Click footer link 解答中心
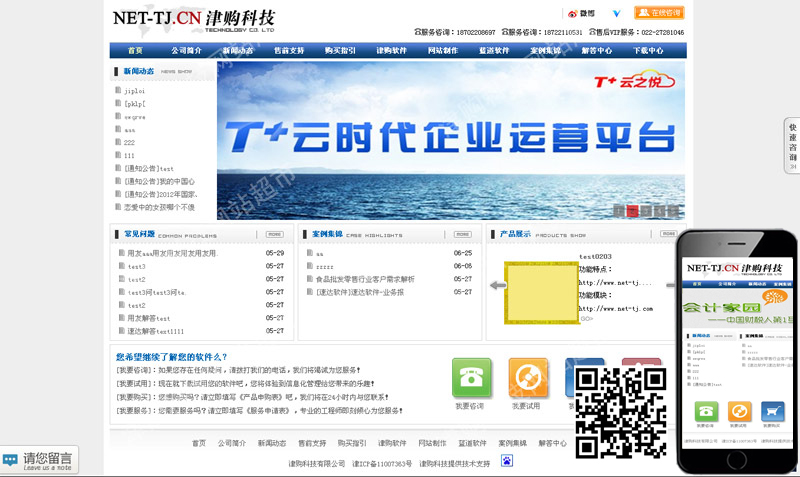This screenshot has height=477, width=800. [553, 443]
